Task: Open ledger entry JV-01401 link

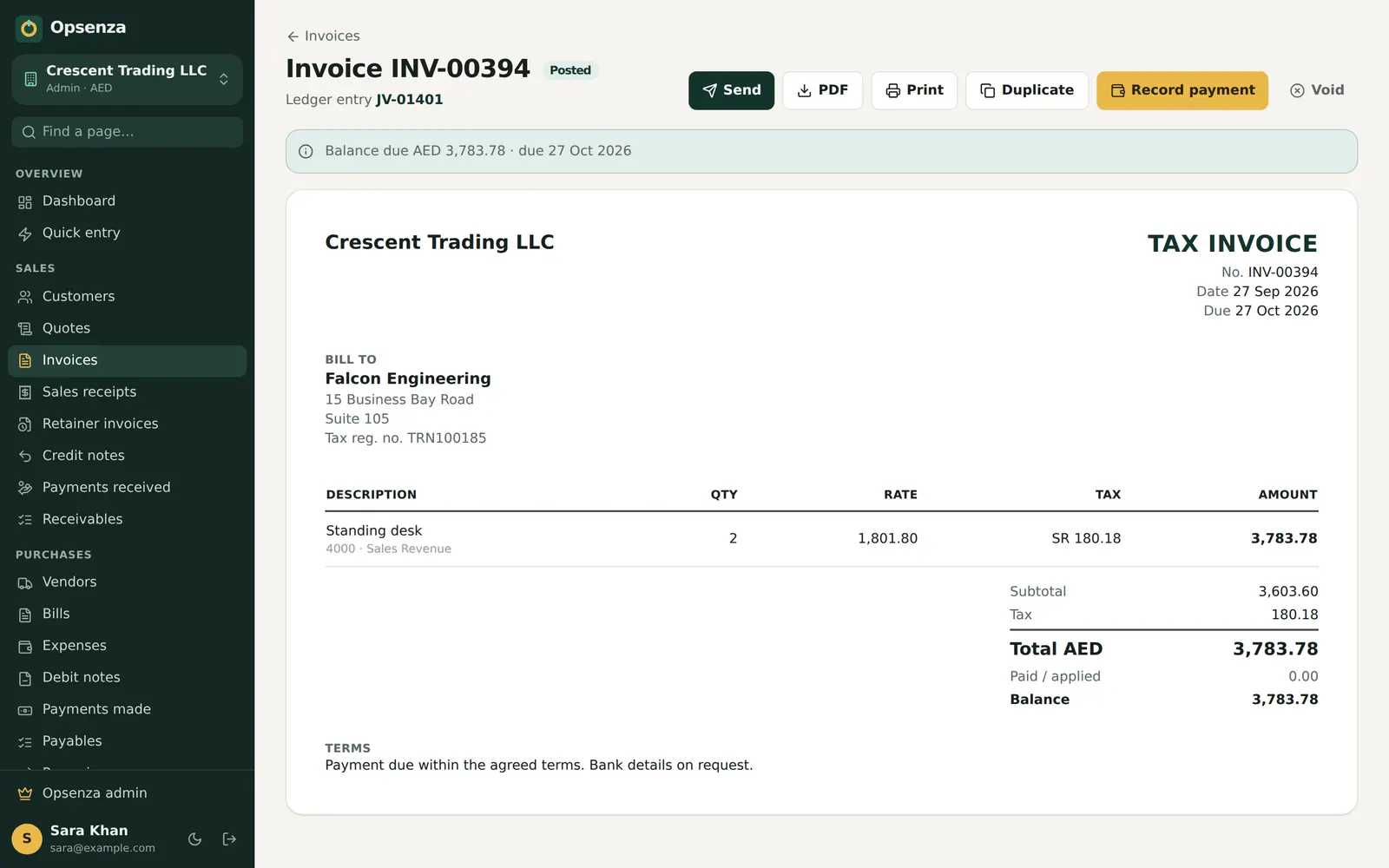Action: coord(409,100)
